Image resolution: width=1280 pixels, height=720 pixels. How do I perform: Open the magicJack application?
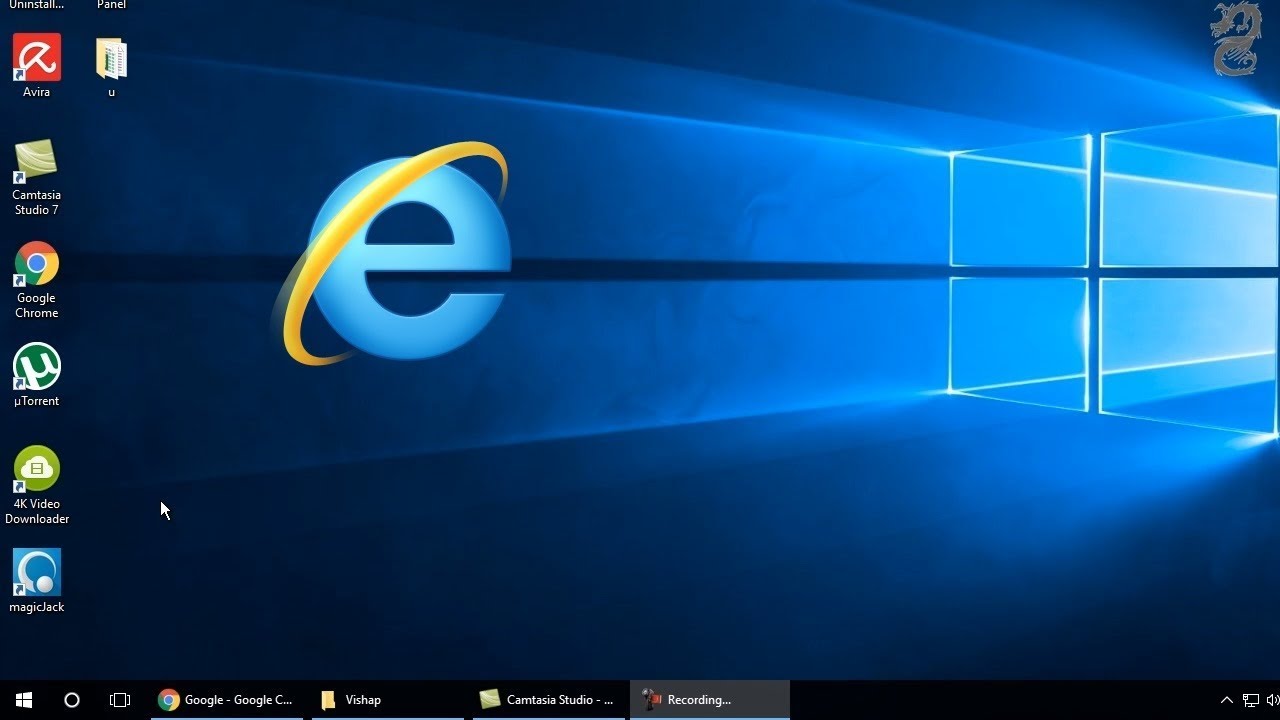tap(36, 572)
